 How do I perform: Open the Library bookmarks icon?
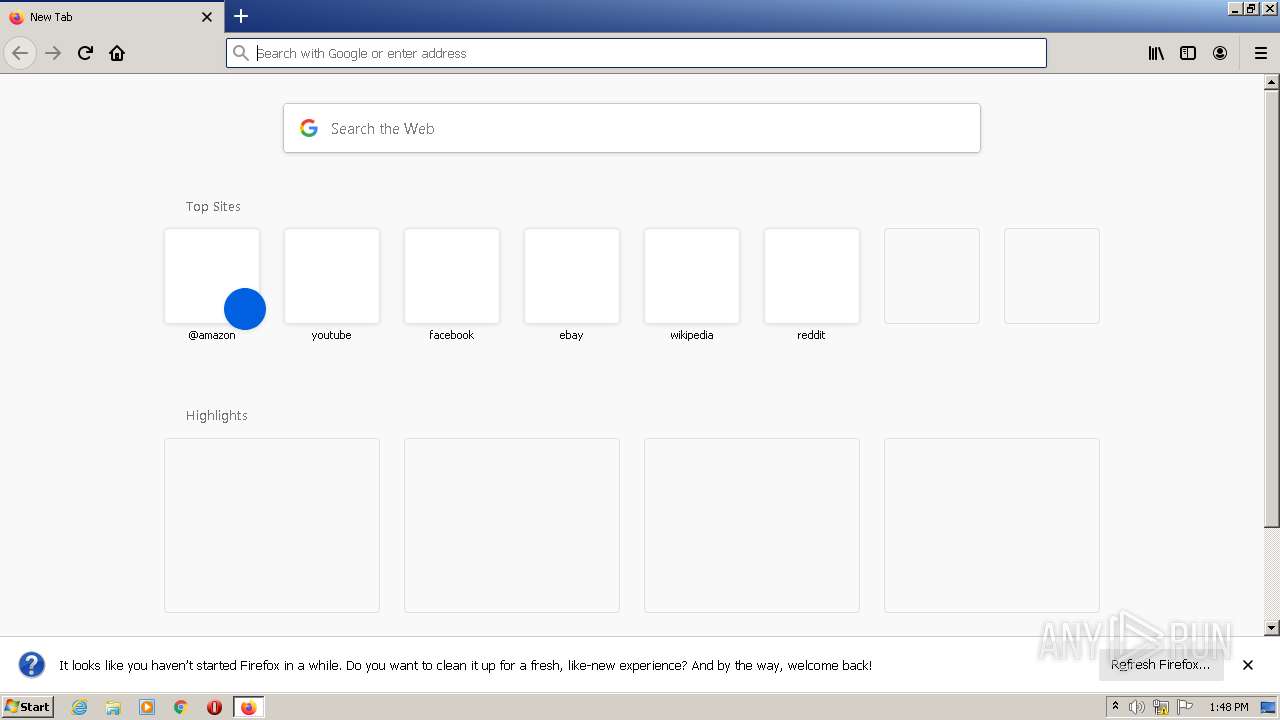click(1156, 53)
